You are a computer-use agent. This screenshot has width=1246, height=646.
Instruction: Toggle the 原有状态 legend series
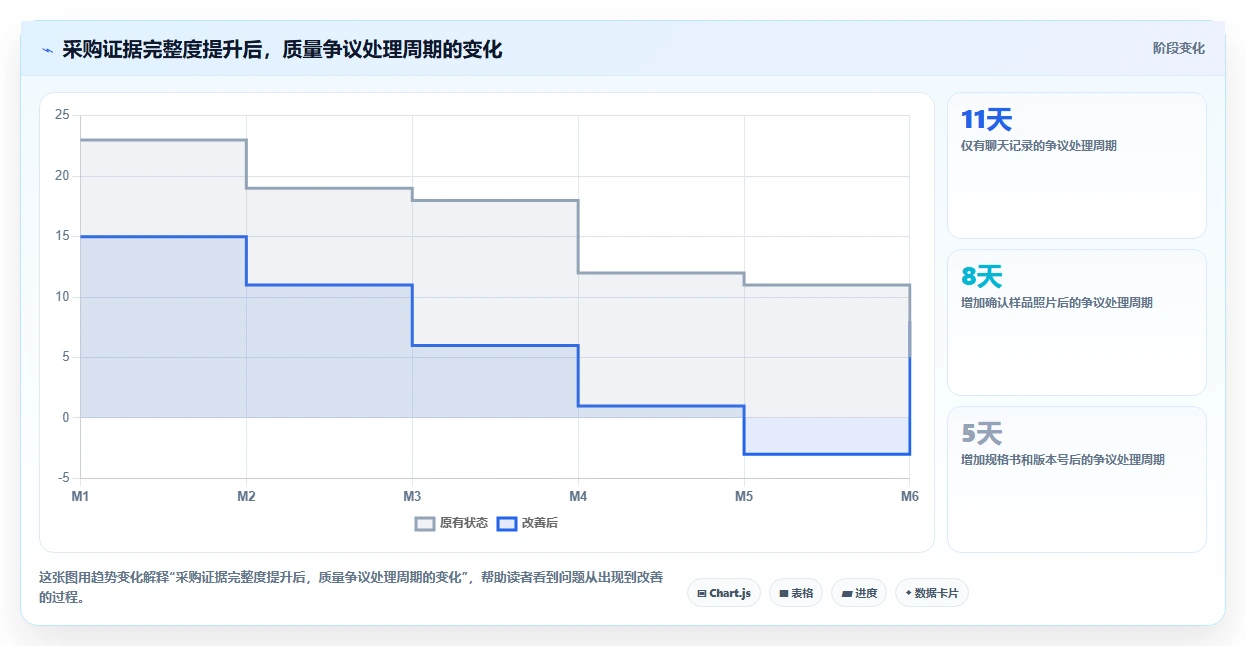click(452, 523)
